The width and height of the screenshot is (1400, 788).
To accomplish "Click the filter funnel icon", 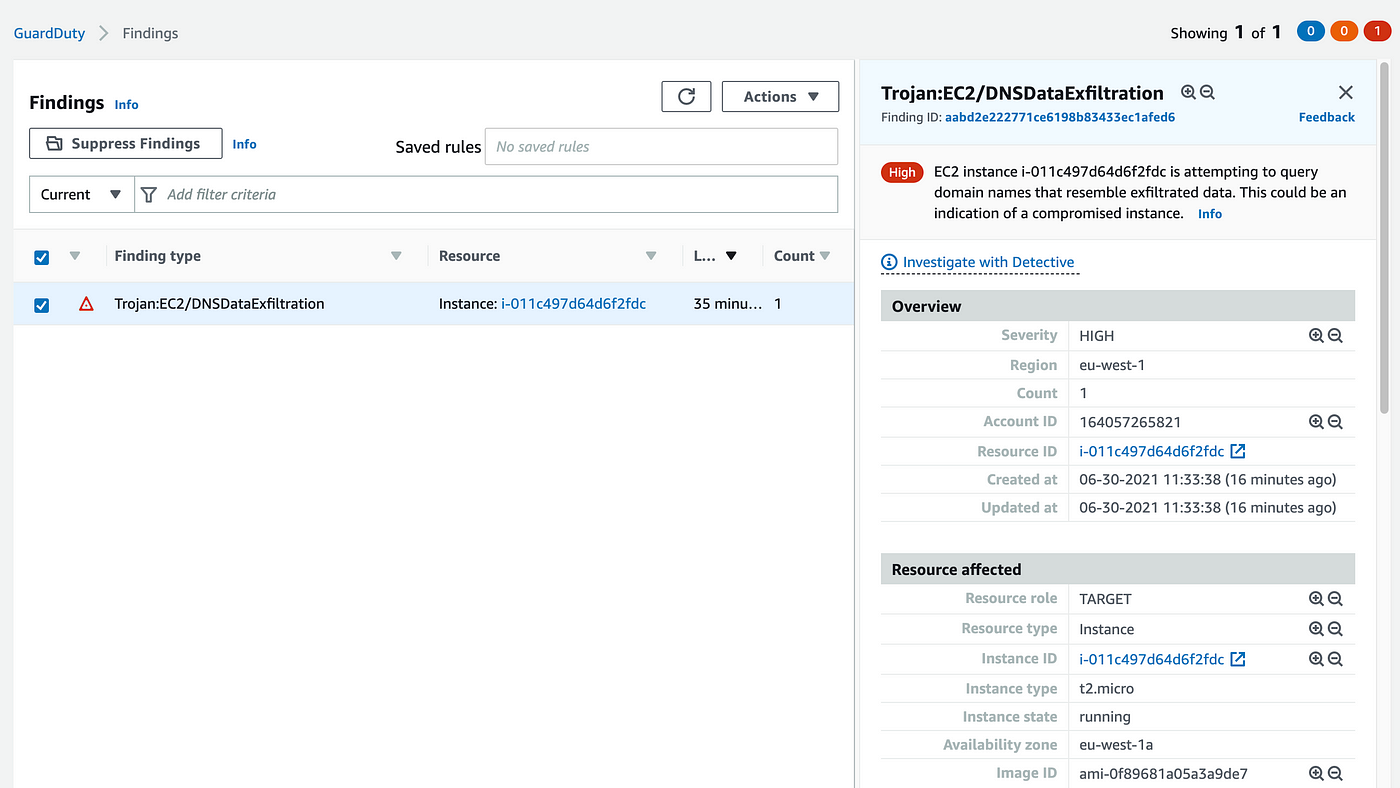I will point(149,194).
